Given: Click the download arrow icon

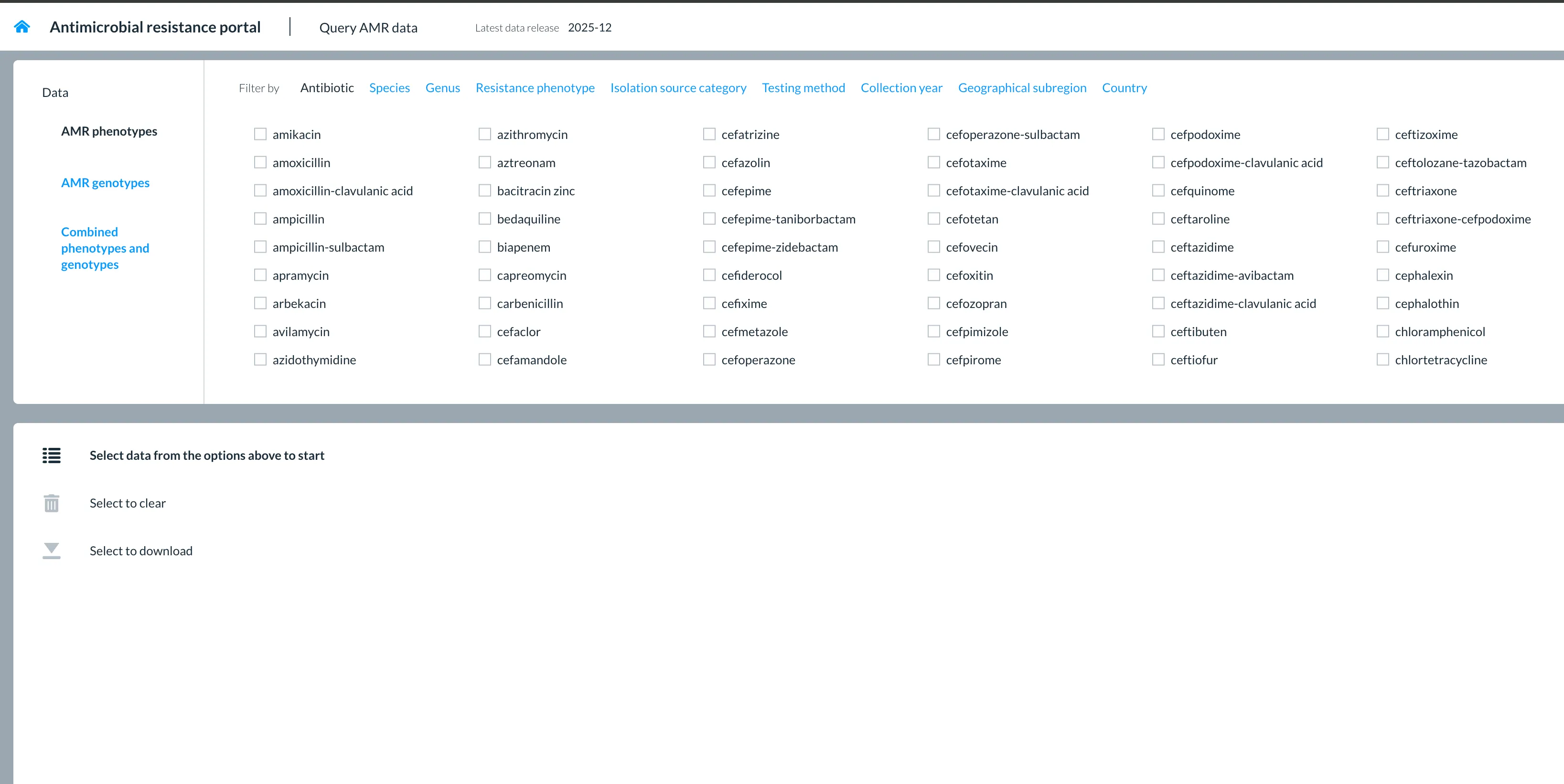Looking at the screenshot, I should (x=52, y=551).
